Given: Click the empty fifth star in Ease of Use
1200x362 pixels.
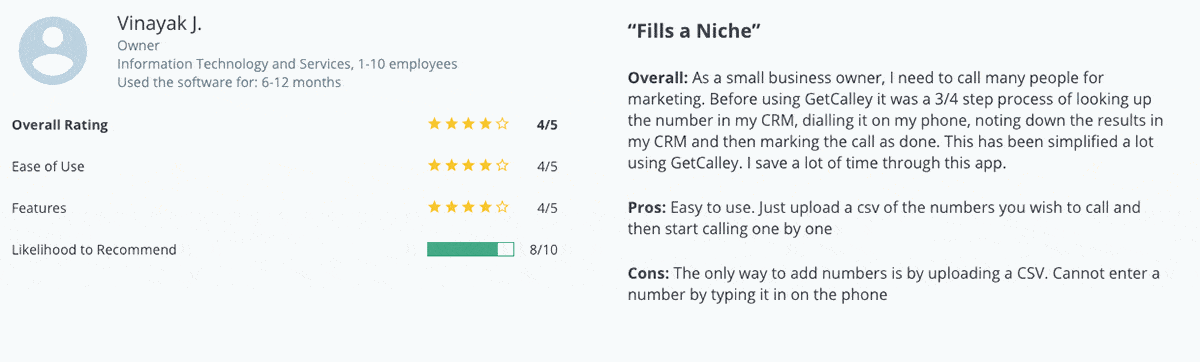Looking at the screenshot, I should (502, 166).
